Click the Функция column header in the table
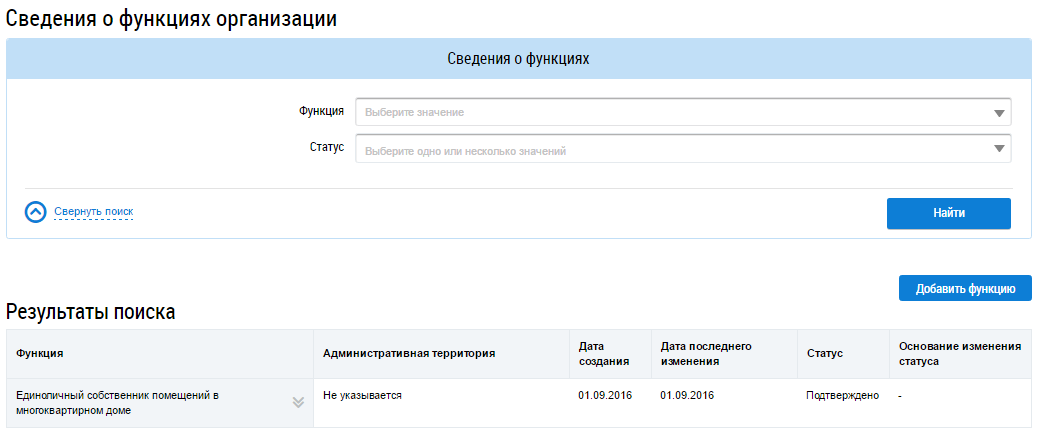This screenshot has width=1043, height=436. (x=41, y=354)
